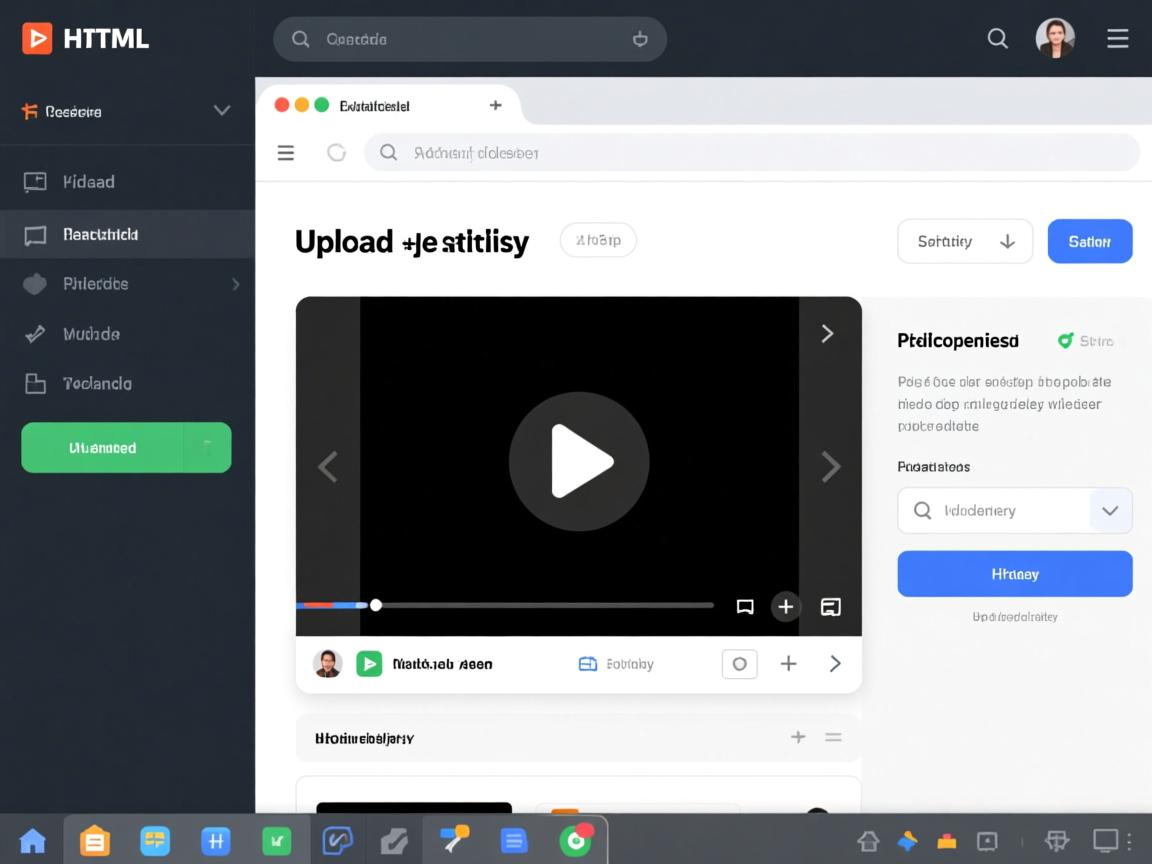1152x864 pixels.
Task: Click the large play button on video
Action: (579, 461)
